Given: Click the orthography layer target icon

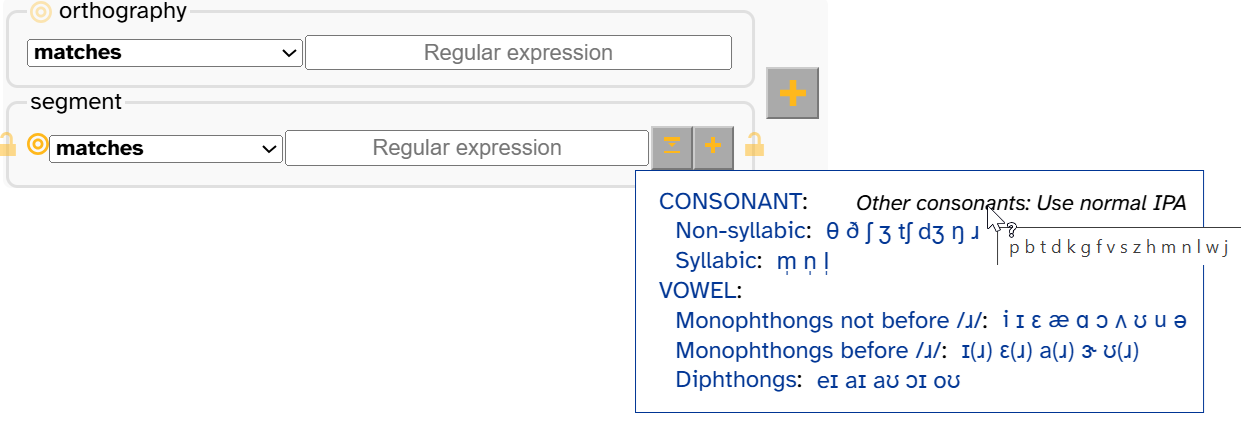Looking at the screenshot, I should pos(40,12).
